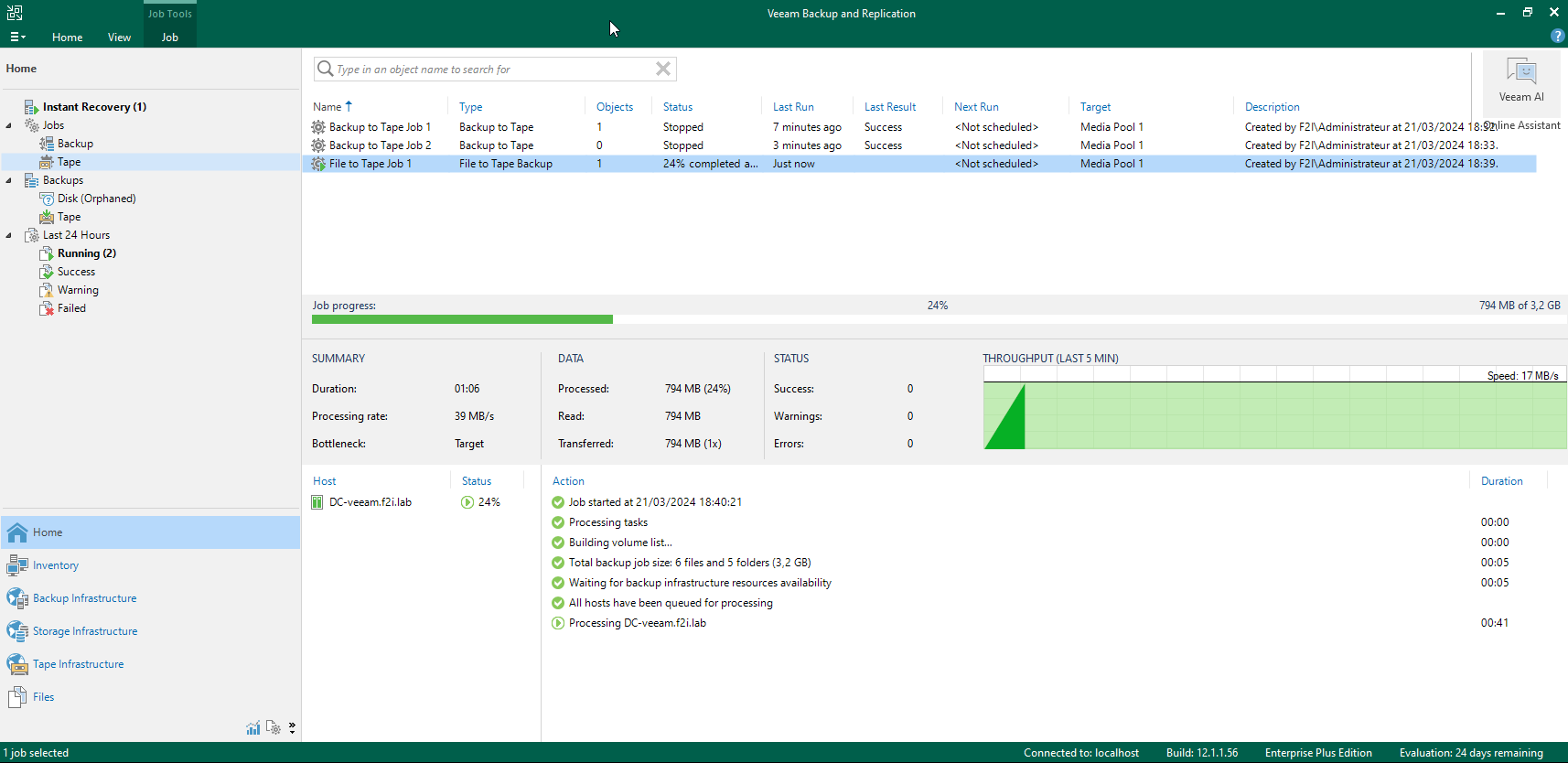This screenshot has width=1568, height=763.
Task: Click the search magnifier icon
Action: click(325, 69)
